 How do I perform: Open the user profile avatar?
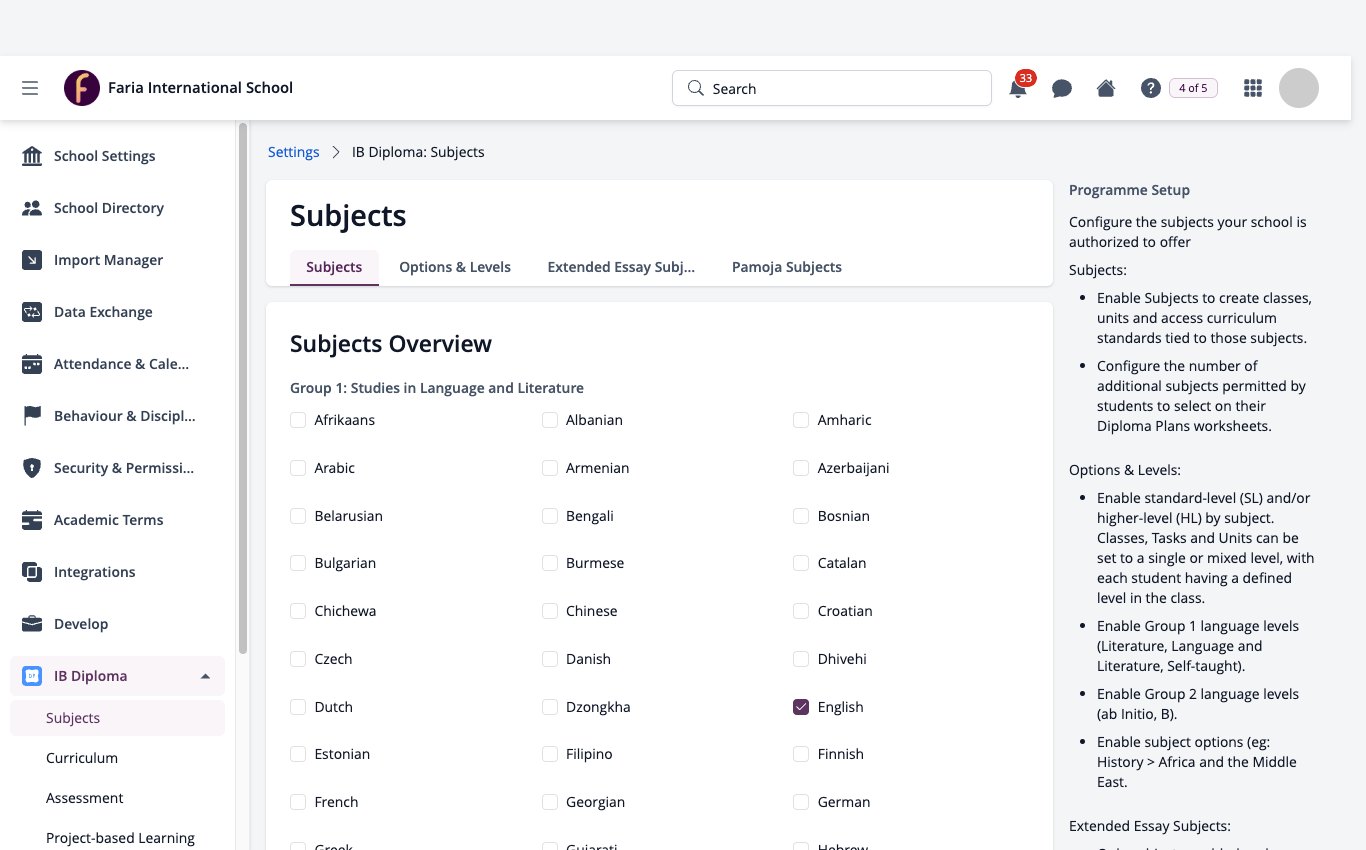coord(1299,88)
